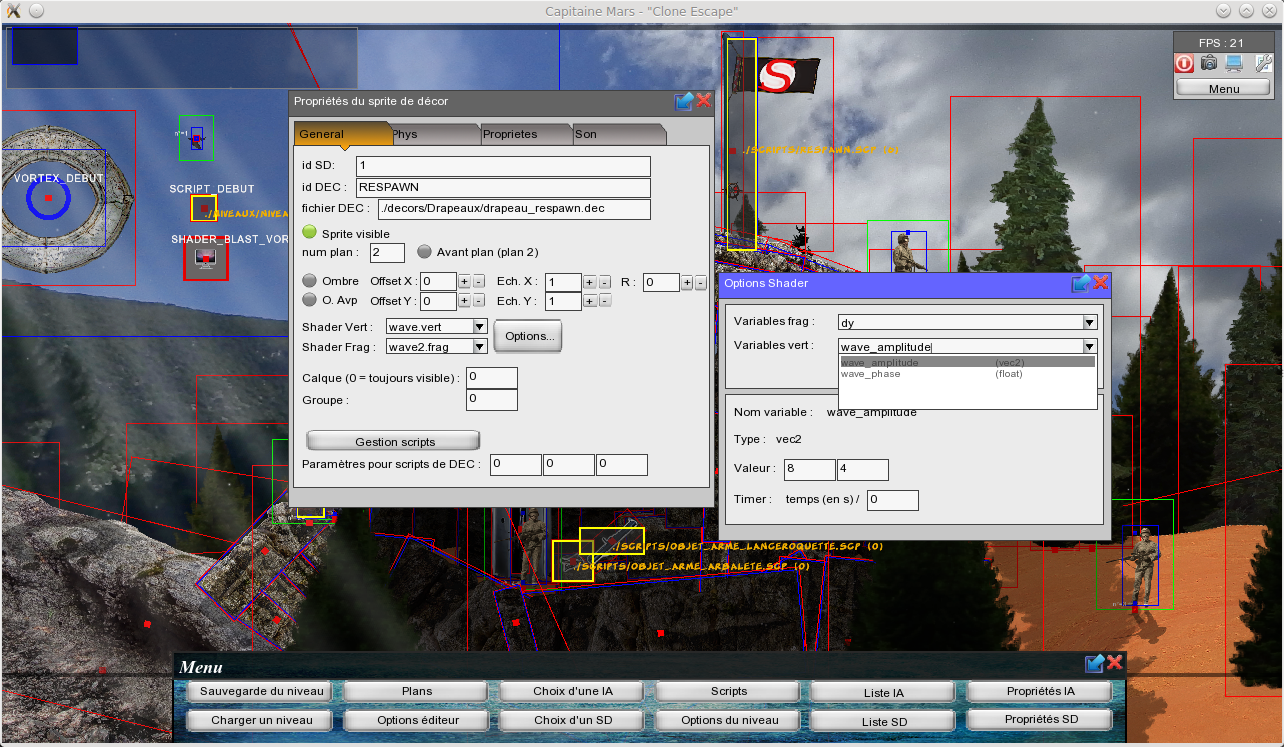Select wave_phase in the variables list

[870, 374]
